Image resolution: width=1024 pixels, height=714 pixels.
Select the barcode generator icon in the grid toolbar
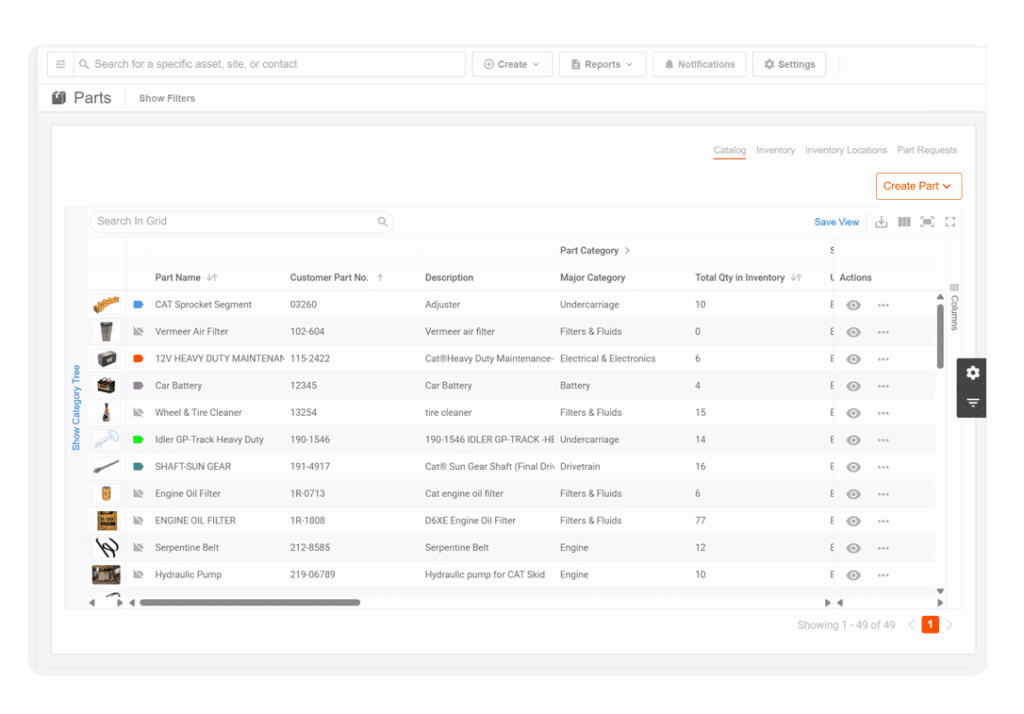[903, 221]
